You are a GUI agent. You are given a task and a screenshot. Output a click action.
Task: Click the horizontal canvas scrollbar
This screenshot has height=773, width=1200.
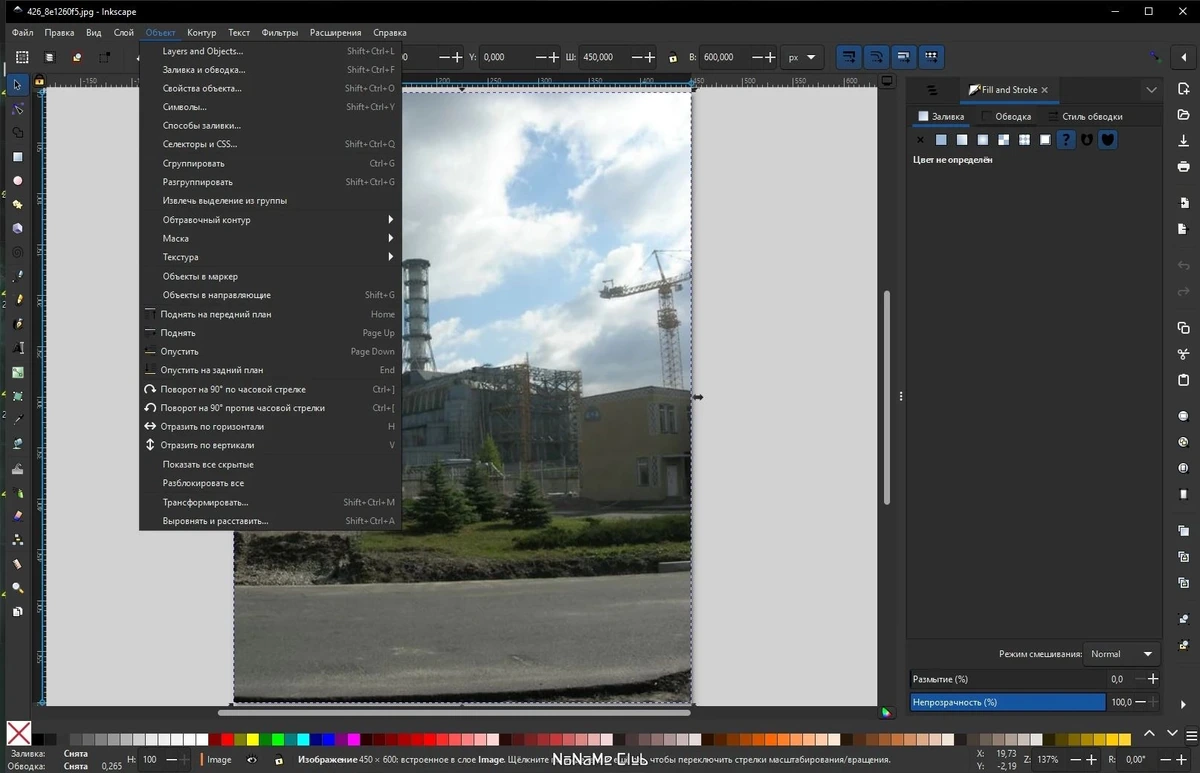[454, 712]
